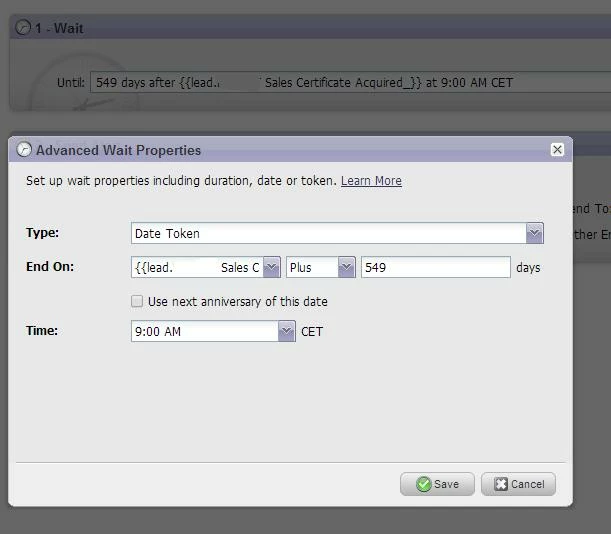The height and width of the screenshot is (534, 611).
Task: Click the 549 days input field
Action: [x=436, y=267]
